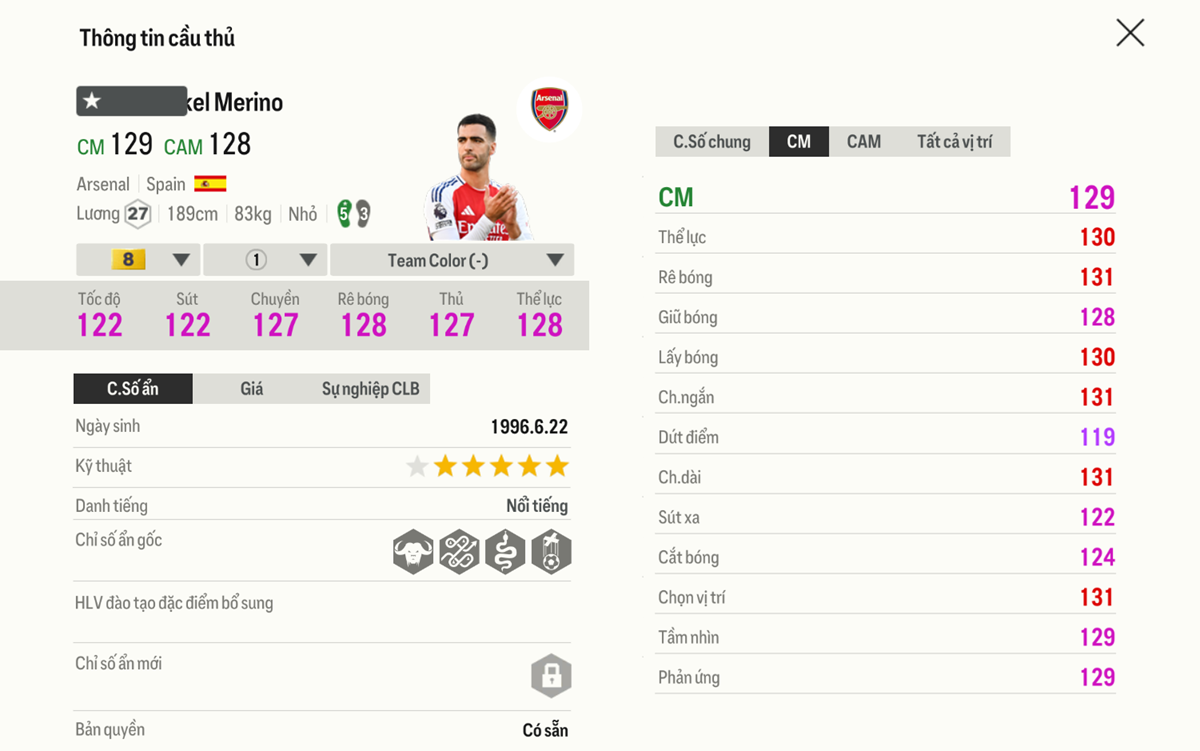
Task: Click the Arsenal club crest icon
Action: pyautogui.click(x=549, y=108)
